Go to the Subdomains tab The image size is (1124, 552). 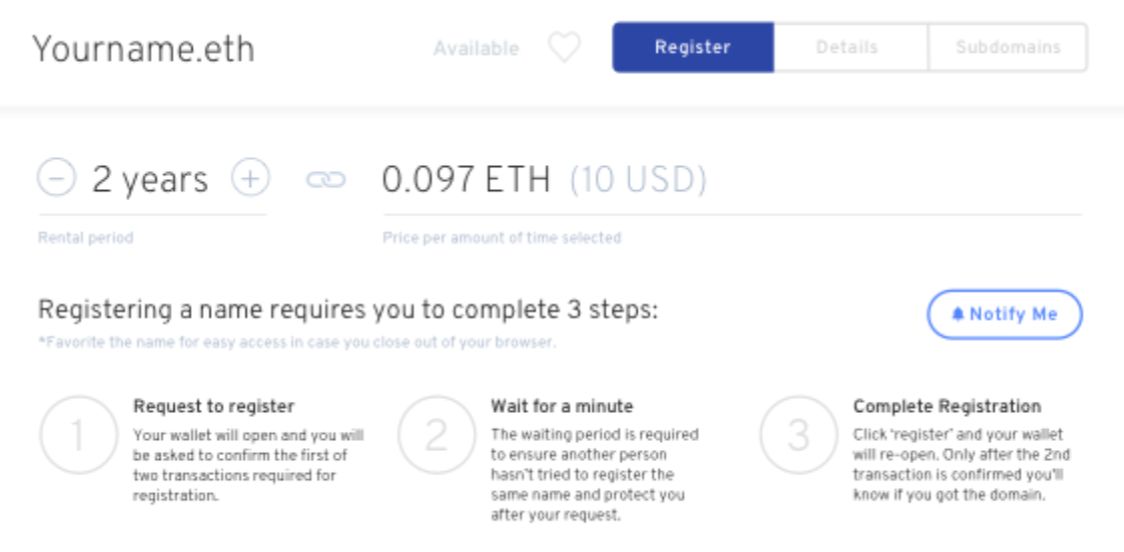point(1007,47)
